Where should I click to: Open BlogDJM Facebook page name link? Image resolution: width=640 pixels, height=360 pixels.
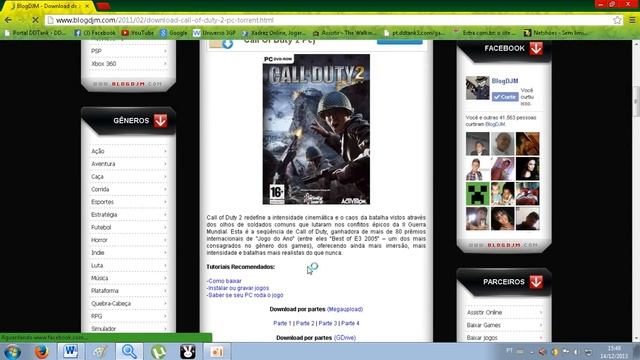click(x=505, y=81)
